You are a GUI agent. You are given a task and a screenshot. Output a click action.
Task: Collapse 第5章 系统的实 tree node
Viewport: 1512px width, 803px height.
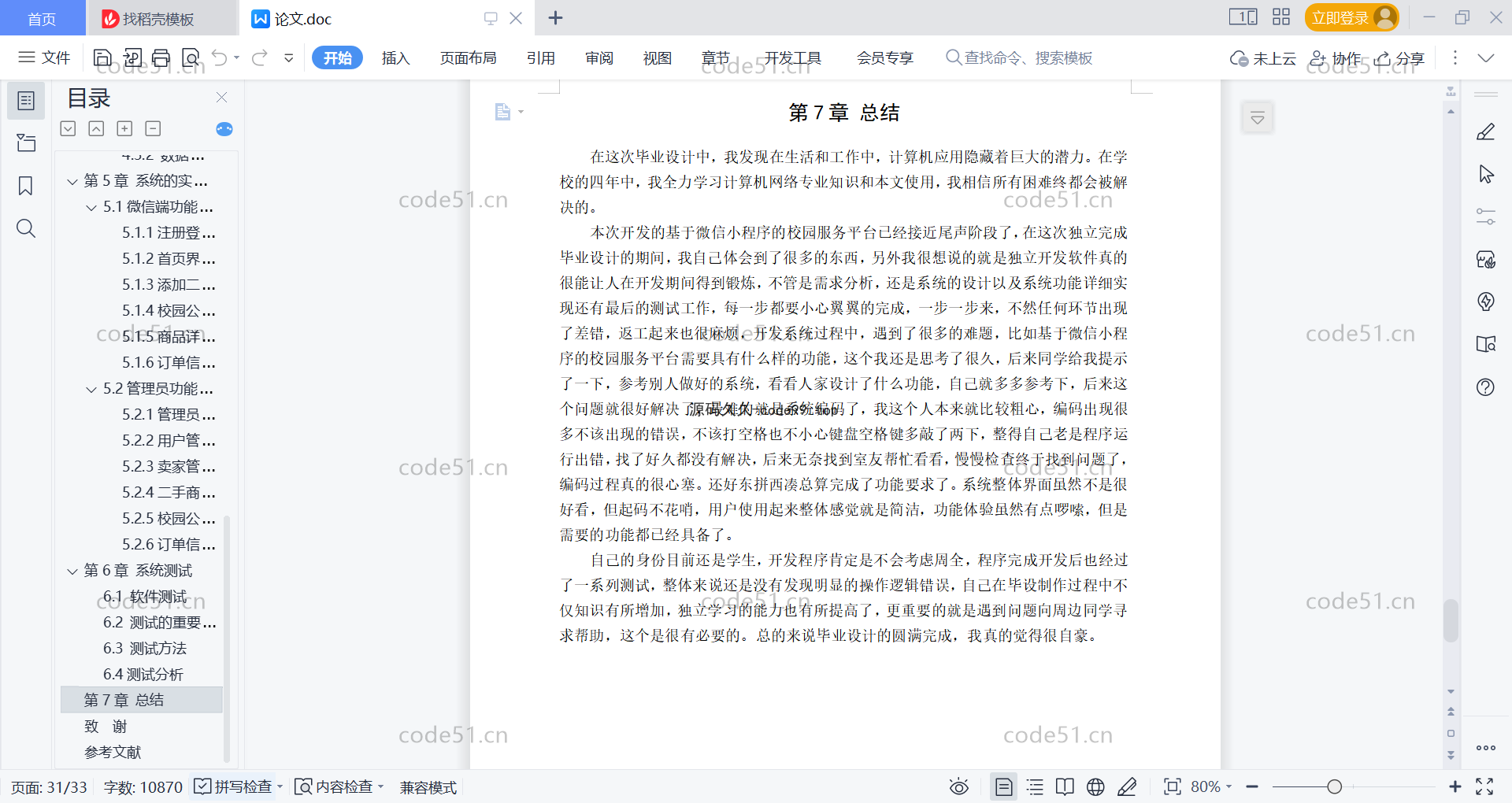pos(72,182)
